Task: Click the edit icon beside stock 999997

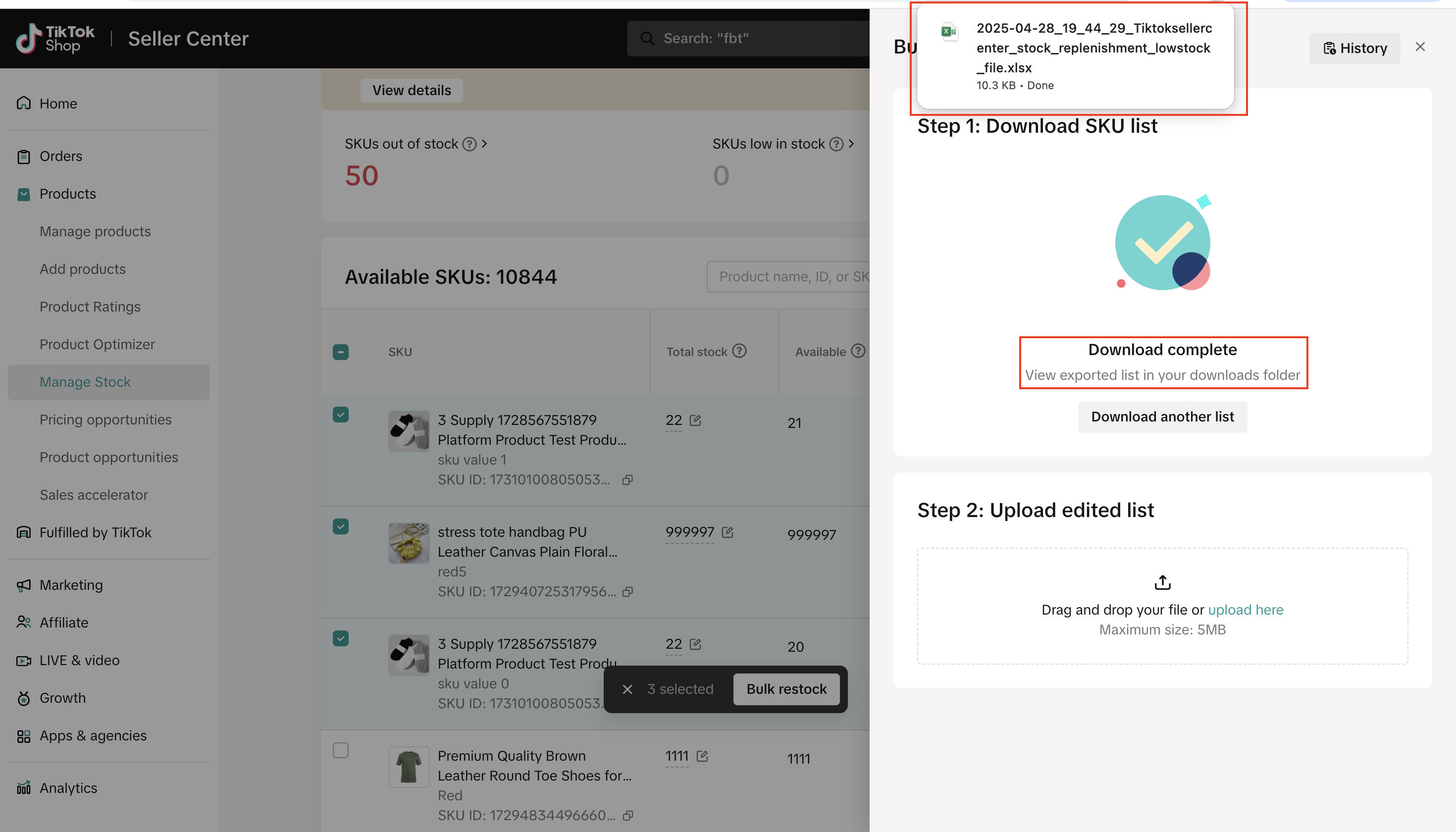Action: pos(728,532)
